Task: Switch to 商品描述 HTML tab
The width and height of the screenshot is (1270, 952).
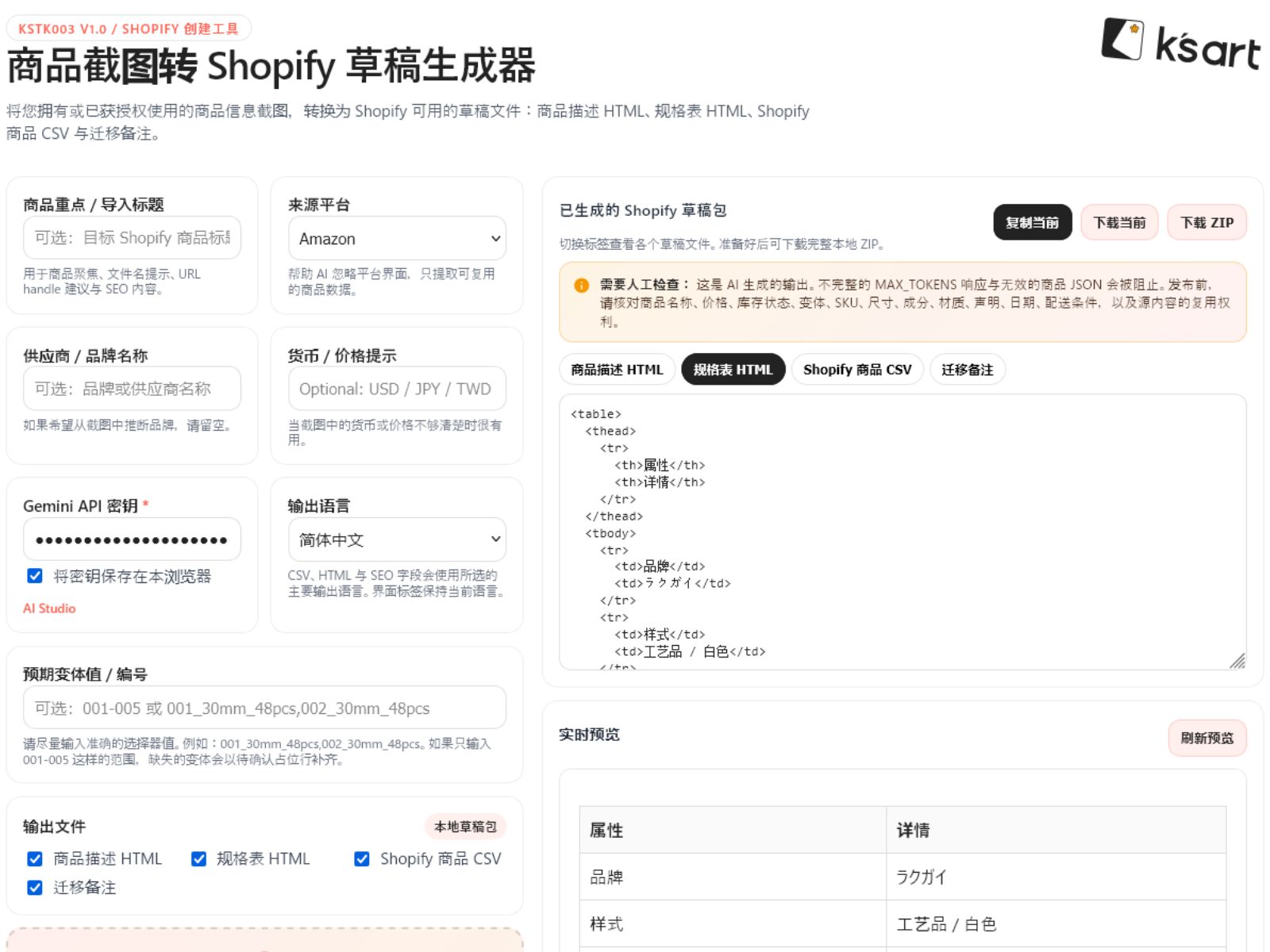Action: (617, 370)
